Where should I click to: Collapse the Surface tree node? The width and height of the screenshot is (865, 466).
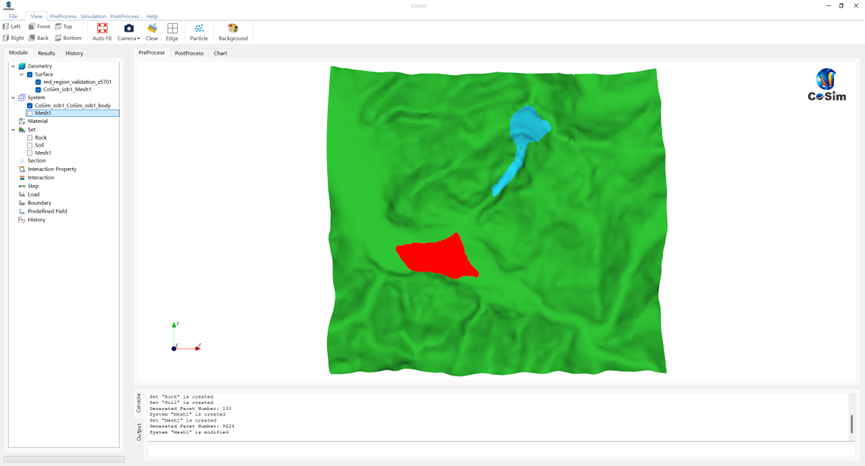pyautogui.click(x=22, y=74)
